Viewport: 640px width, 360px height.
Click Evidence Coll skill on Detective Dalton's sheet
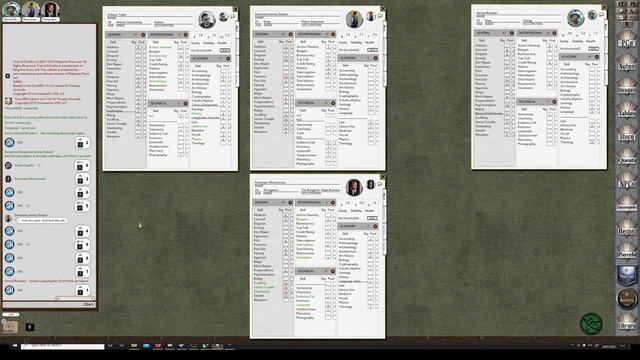pos(306,142)
